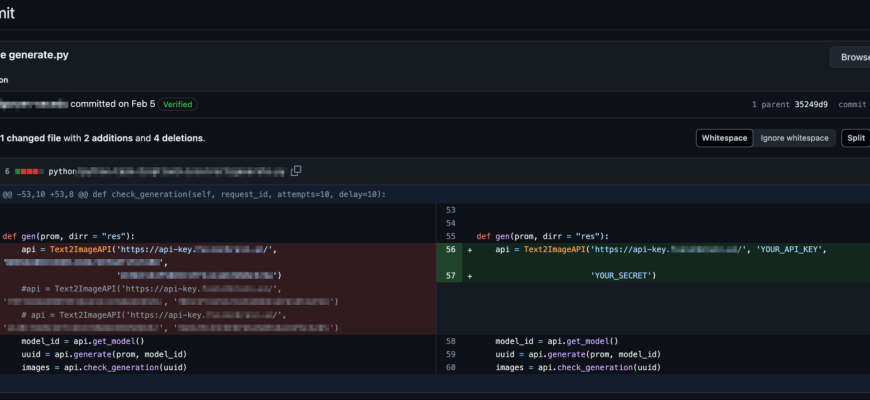Click the plus marker on line 57
Viewport: 870px width, 400px height.
pos(470,275)
